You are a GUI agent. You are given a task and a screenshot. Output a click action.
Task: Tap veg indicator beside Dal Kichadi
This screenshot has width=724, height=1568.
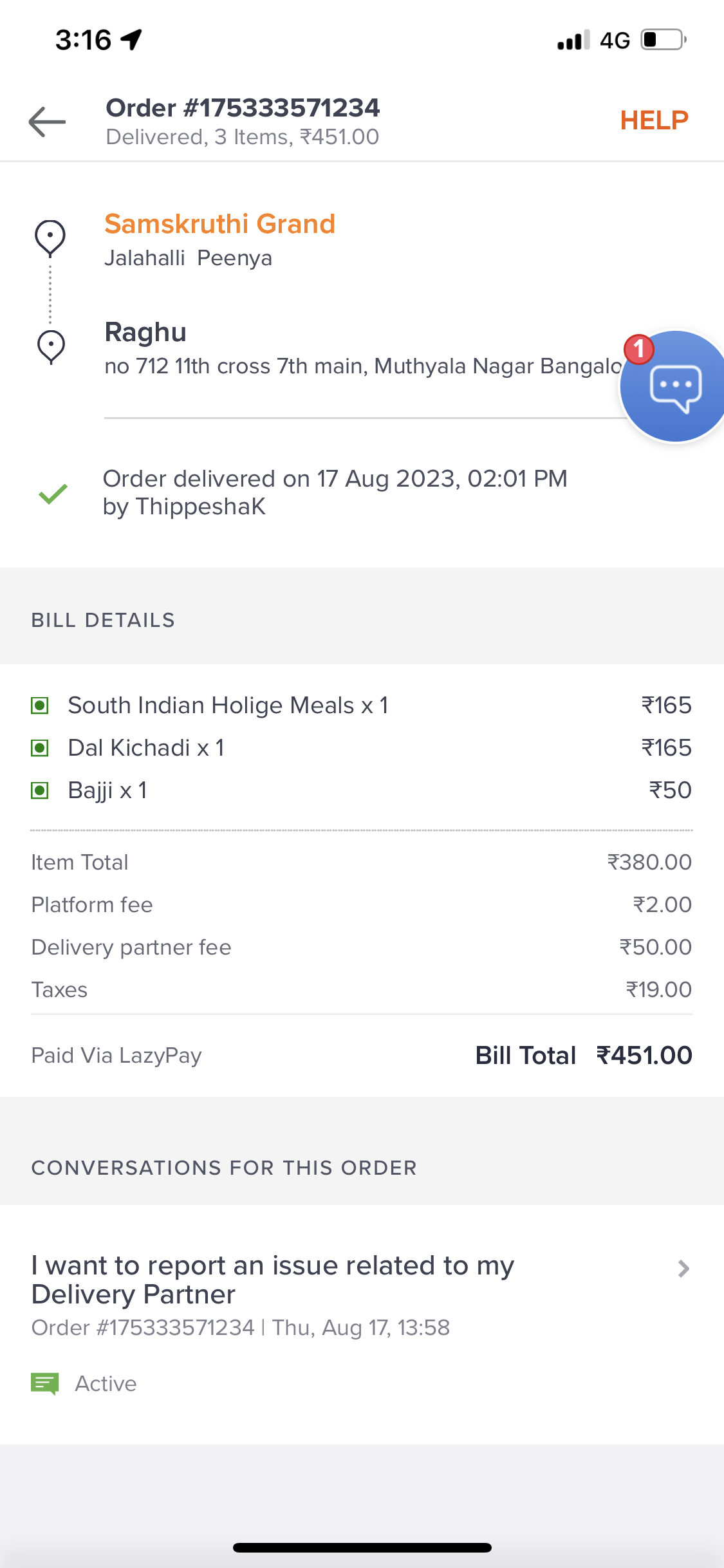[40, 748]
